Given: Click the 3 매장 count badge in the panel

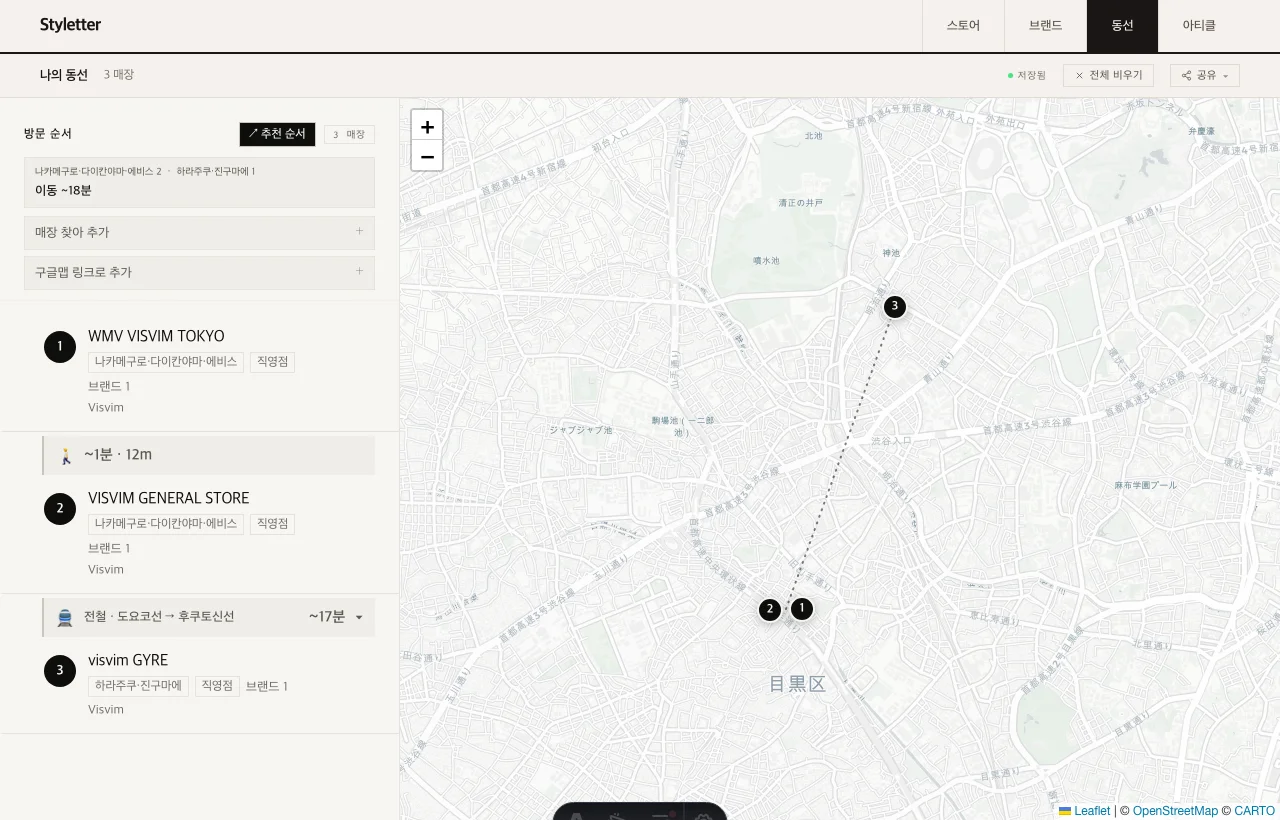Looking at the screenshot, I should coord(349,134).
